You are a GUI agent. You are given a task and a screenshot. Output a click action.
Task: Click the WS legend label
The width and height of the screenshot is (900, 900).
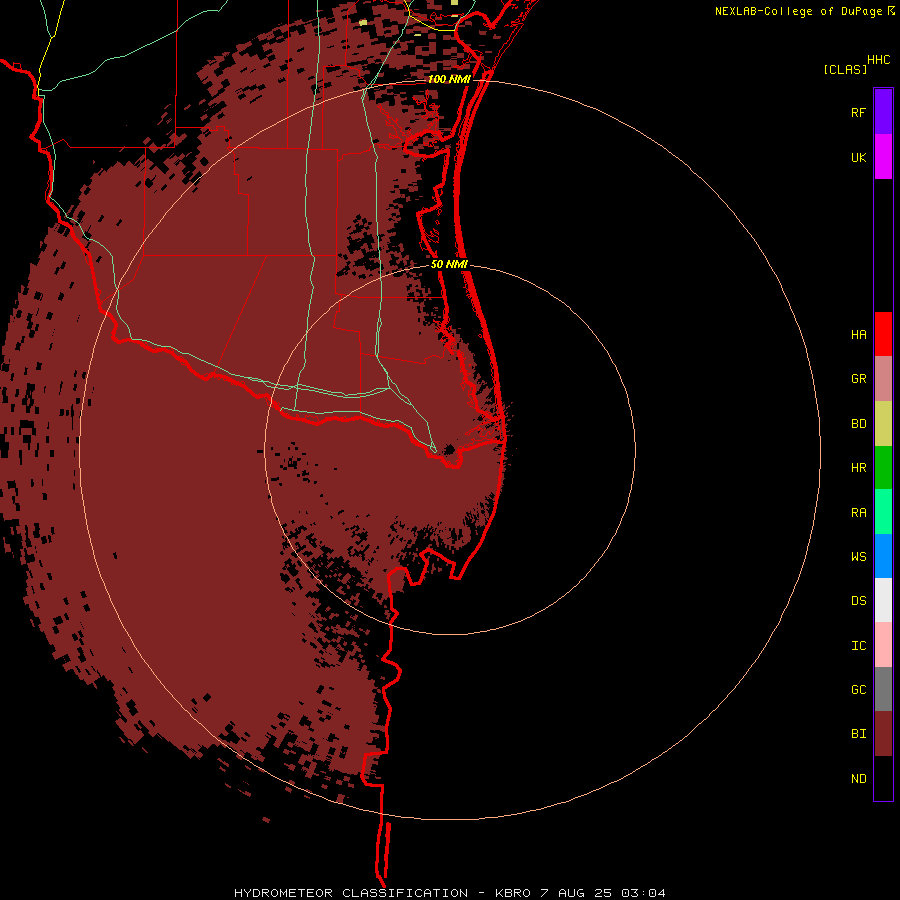click(x=858, y=557)
